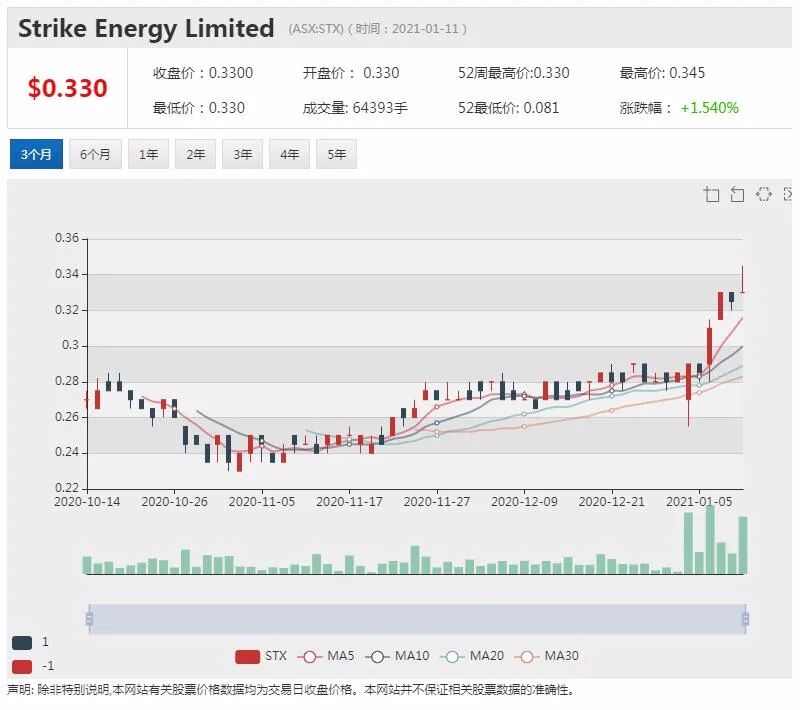Select the polygon brush selection icon
This screenshot has width=800, height=710.
(x=764, y=194)
